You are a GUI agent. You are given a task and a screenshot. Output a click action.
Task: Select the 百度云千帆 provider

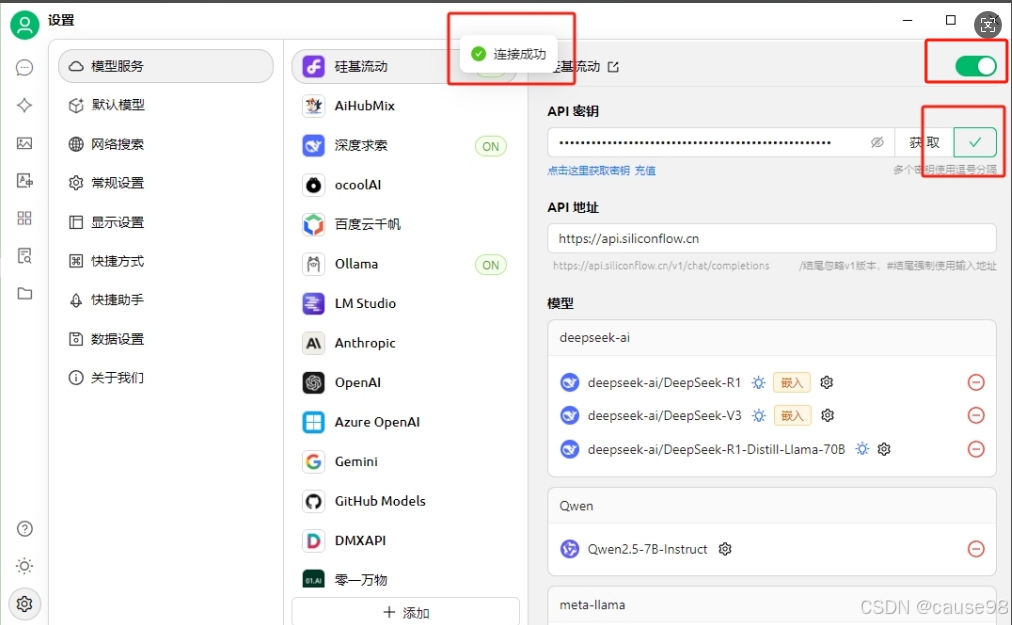(404, 225)
